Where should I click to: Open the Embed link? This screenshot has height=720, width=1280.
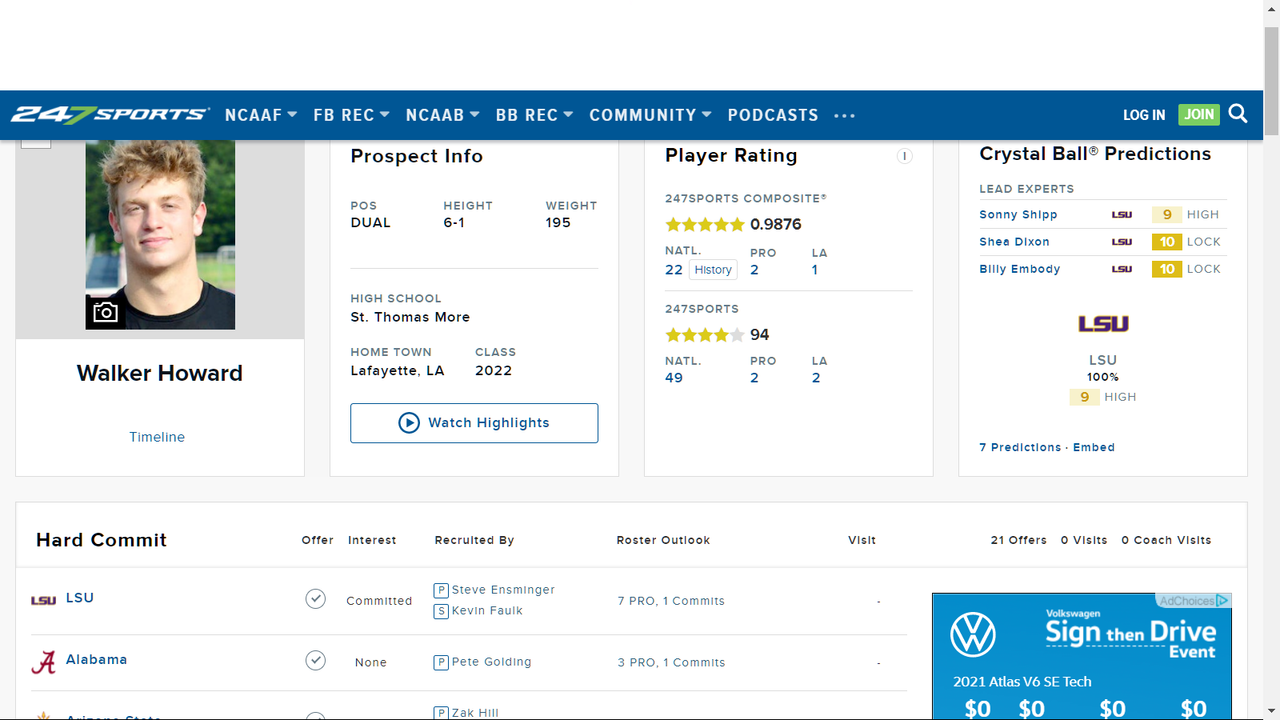click(1094, 447)
